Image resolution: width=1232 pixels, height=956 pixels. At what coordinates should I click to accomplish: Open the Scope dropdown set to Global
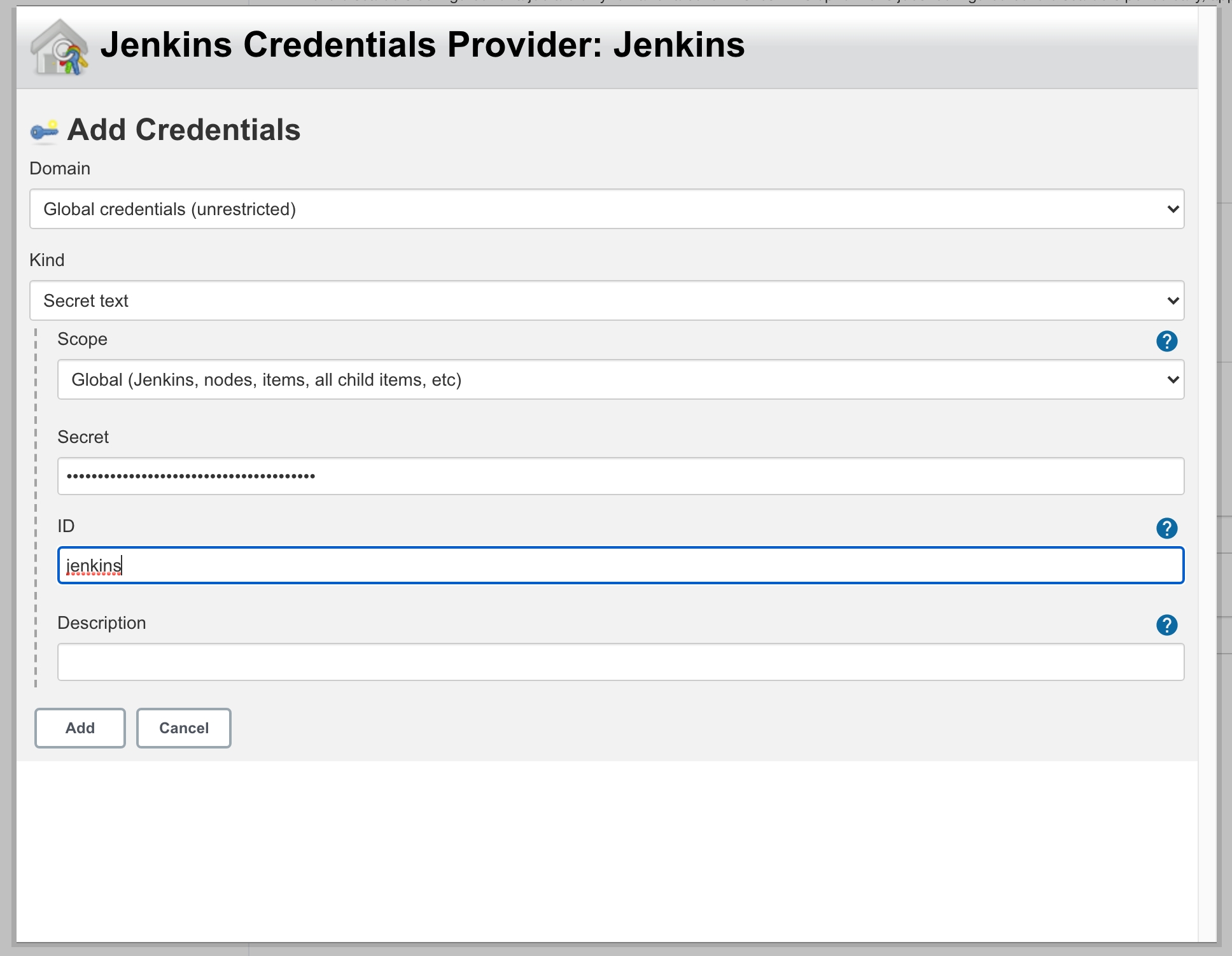pos(620,379)
